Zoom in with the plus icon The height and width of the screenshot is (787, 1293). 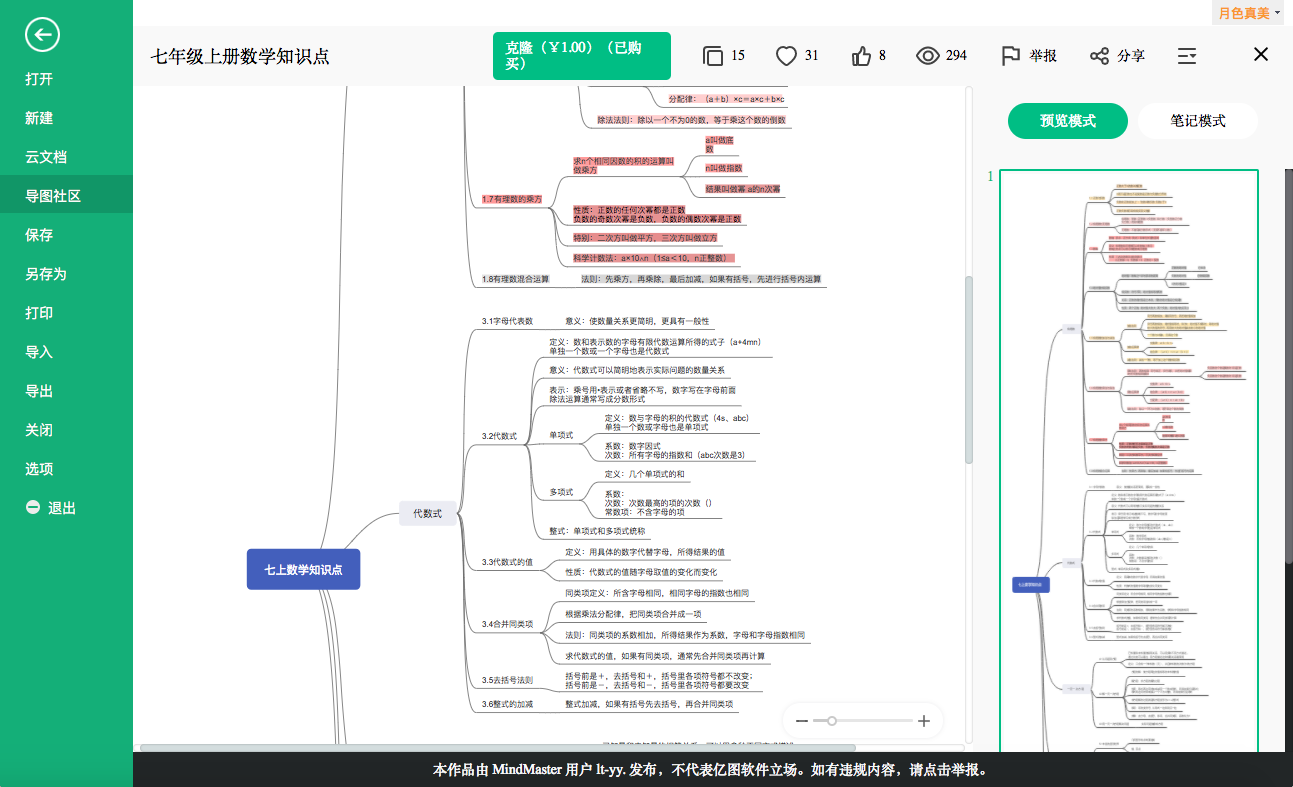point(924,721)
